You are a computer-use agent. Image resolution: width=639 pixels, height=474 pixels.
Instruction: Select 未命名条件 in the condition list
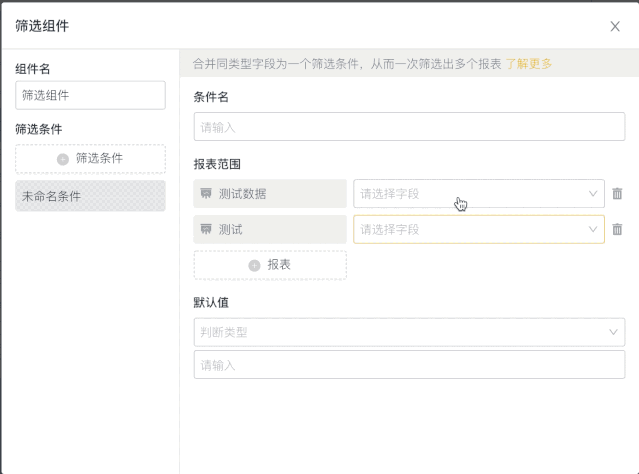pos(90,196)
